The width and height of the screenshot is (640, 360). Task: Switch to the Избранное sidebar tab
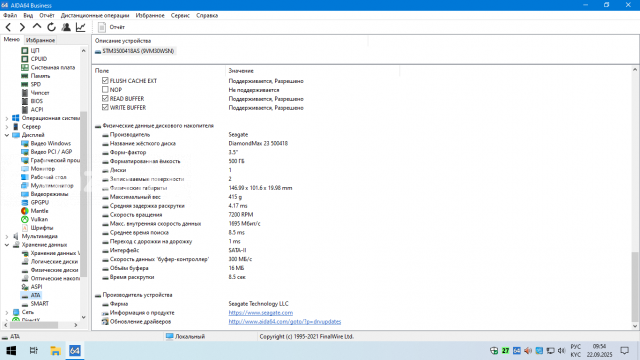[40, 40]
